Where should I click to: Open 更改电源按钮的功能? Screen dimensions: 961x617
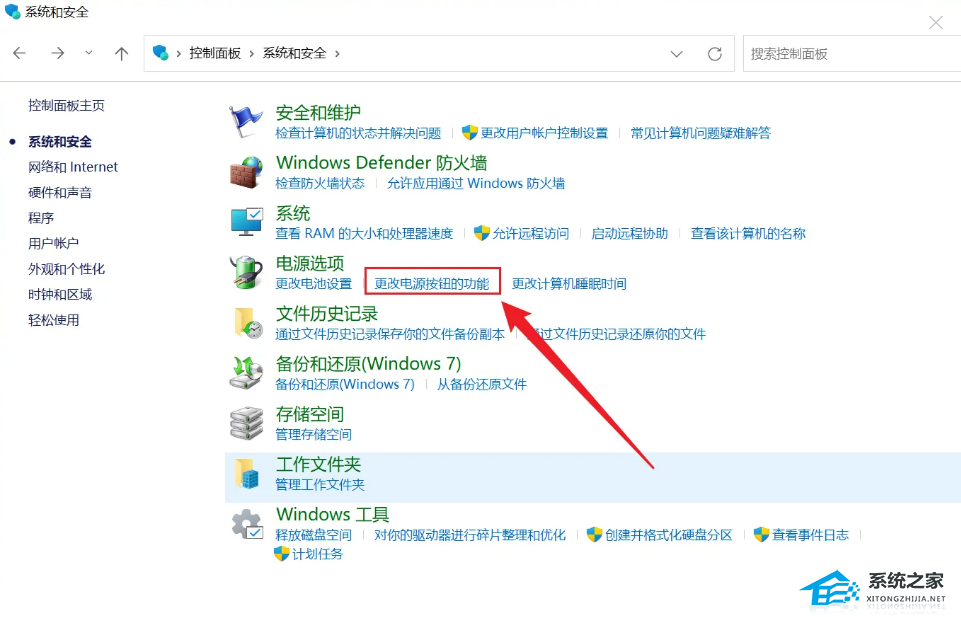pos(433,281)
